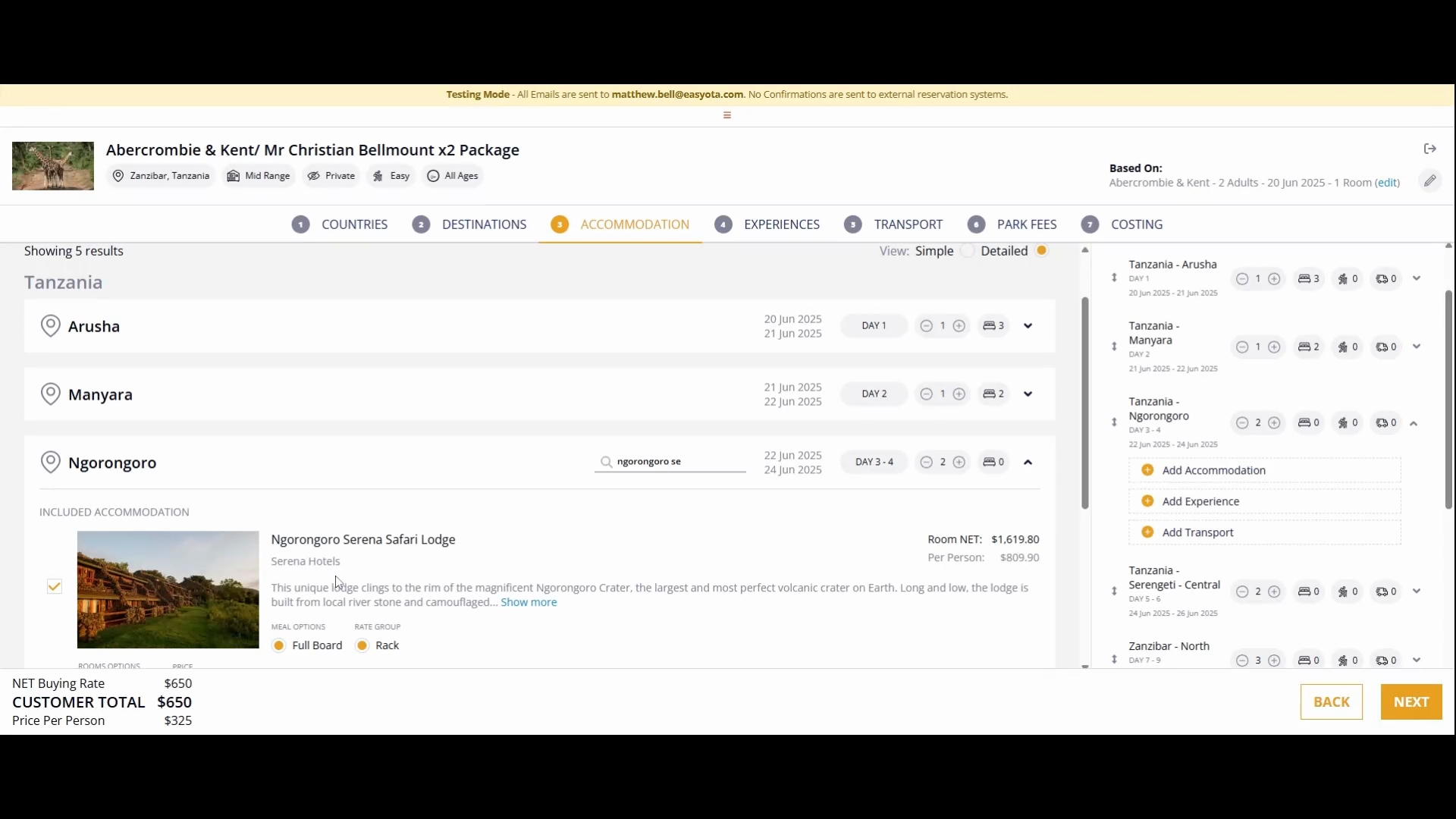Click the Ngorongoro search input field

coord(670,462)
